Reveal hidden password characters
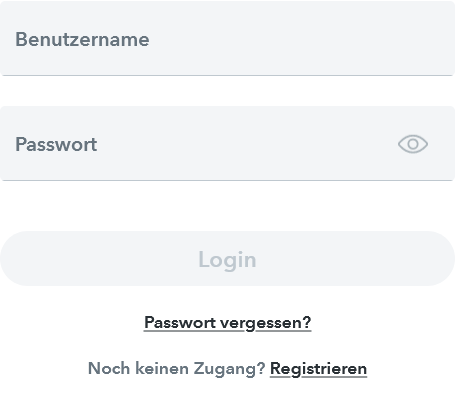Viewport: 455px width, 396px height. click(x=413, y=144)
